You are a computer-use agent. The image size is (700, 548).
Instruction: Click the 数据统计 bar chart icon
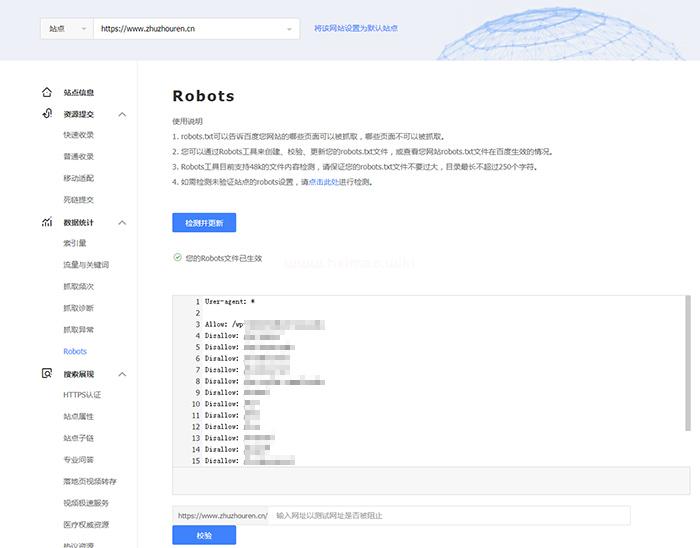pos(47,222)
